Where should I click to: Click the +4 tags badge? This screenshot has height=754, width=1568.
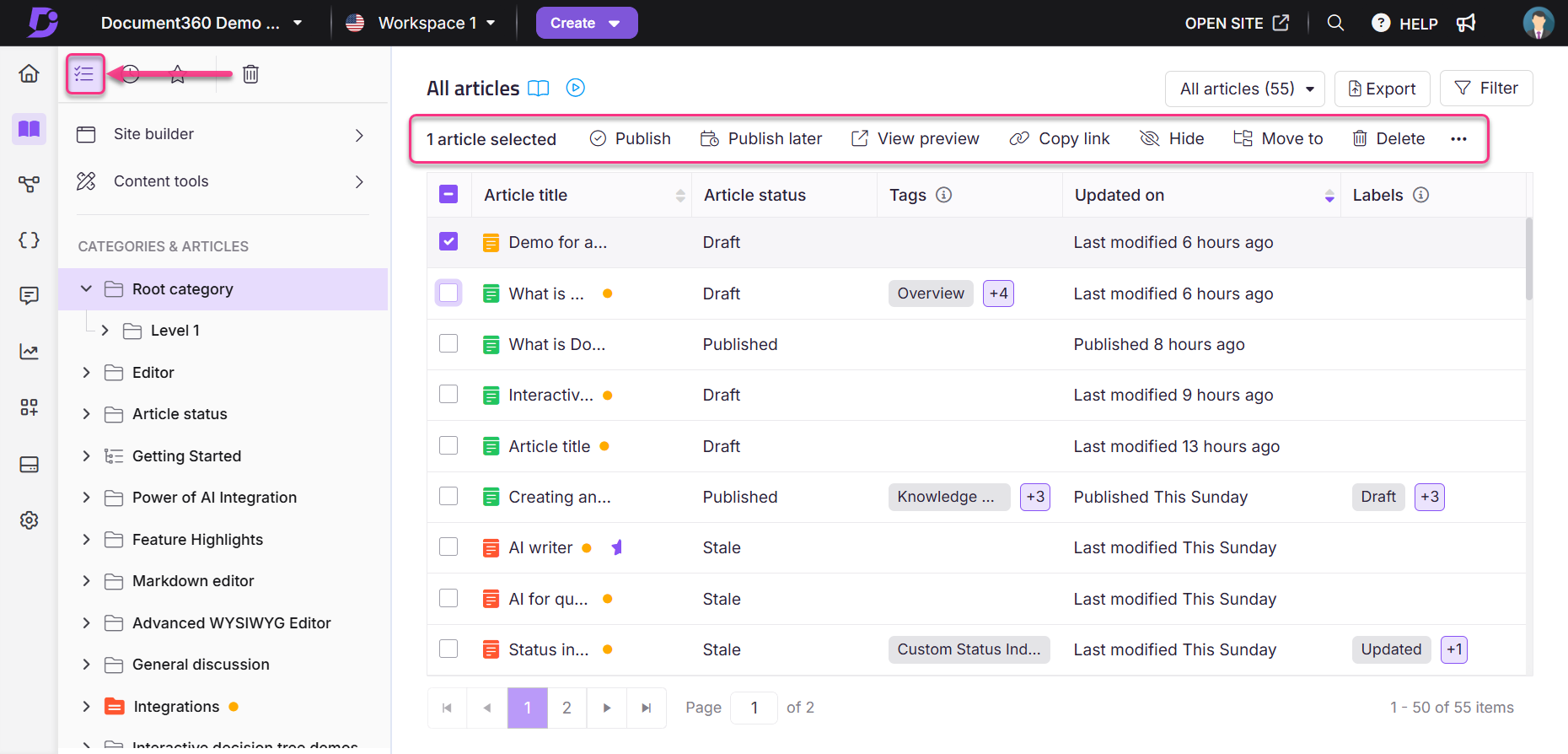[x=998, y=294]
